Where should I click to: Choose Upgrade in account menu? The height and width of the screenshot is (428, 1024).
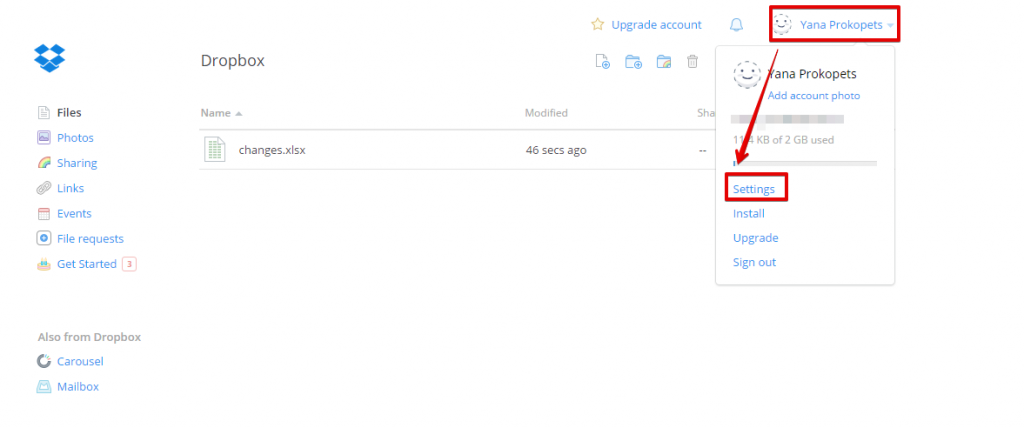click(756, 238)
